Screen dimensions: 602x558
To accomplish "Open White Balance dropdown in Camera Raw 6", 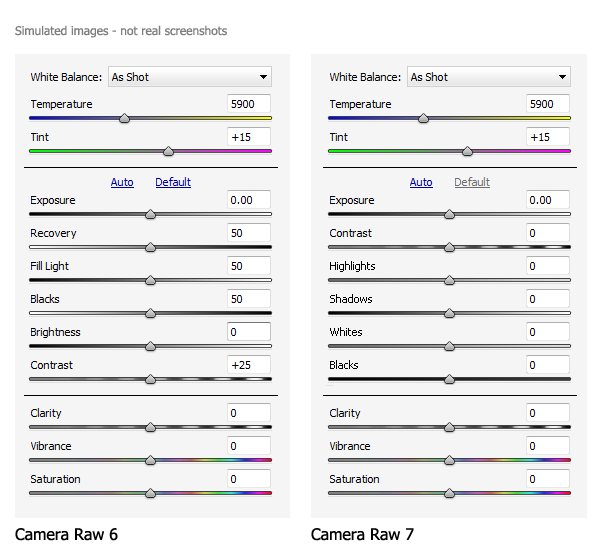I will (189, 77).
